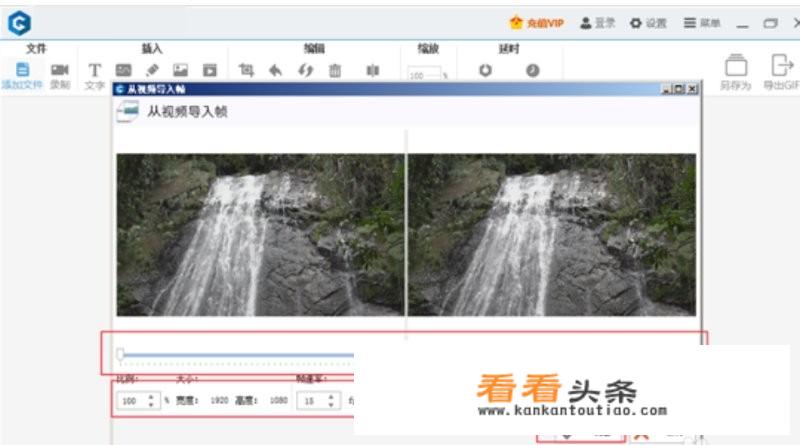Select the pencil draw tool in 插入
This screenshot has width=800, height=445.
pyautogui.click(x=152, y=70)
